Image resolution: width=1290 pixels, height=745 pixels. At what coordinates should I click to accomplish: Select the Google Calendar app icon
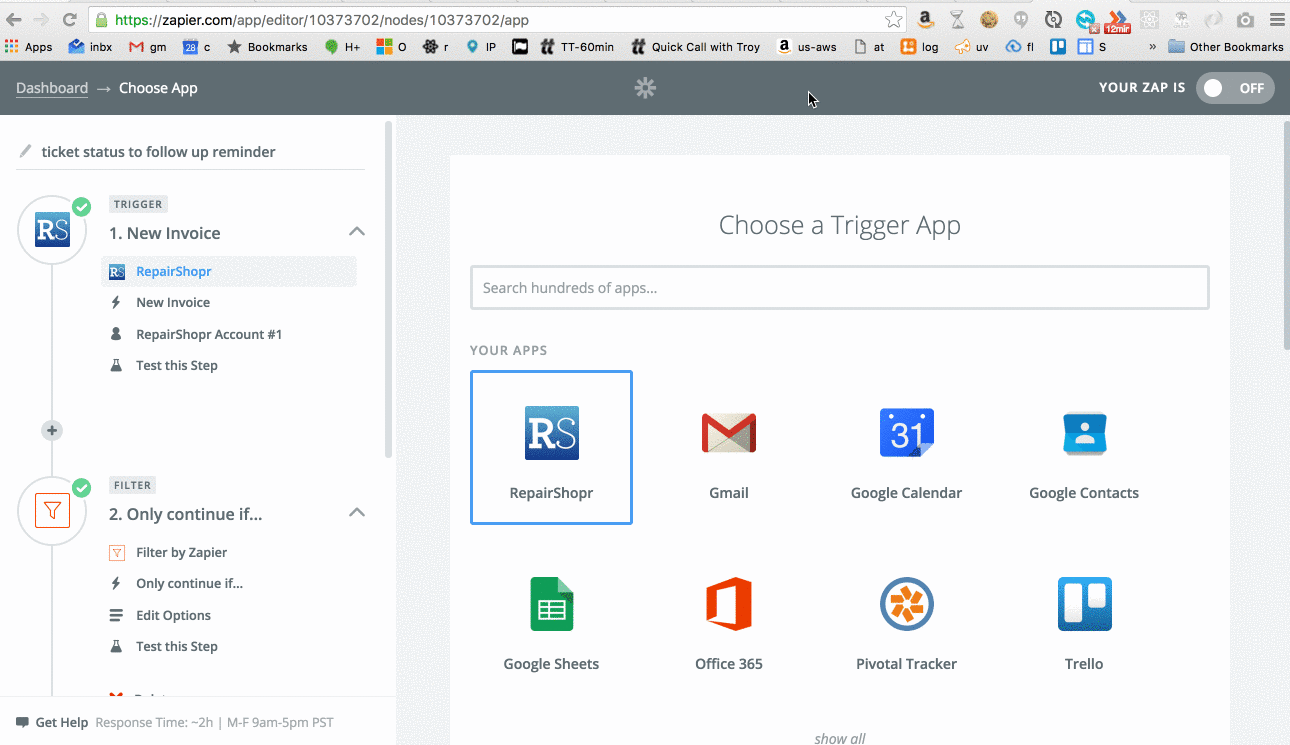click(x=906, y=433)
